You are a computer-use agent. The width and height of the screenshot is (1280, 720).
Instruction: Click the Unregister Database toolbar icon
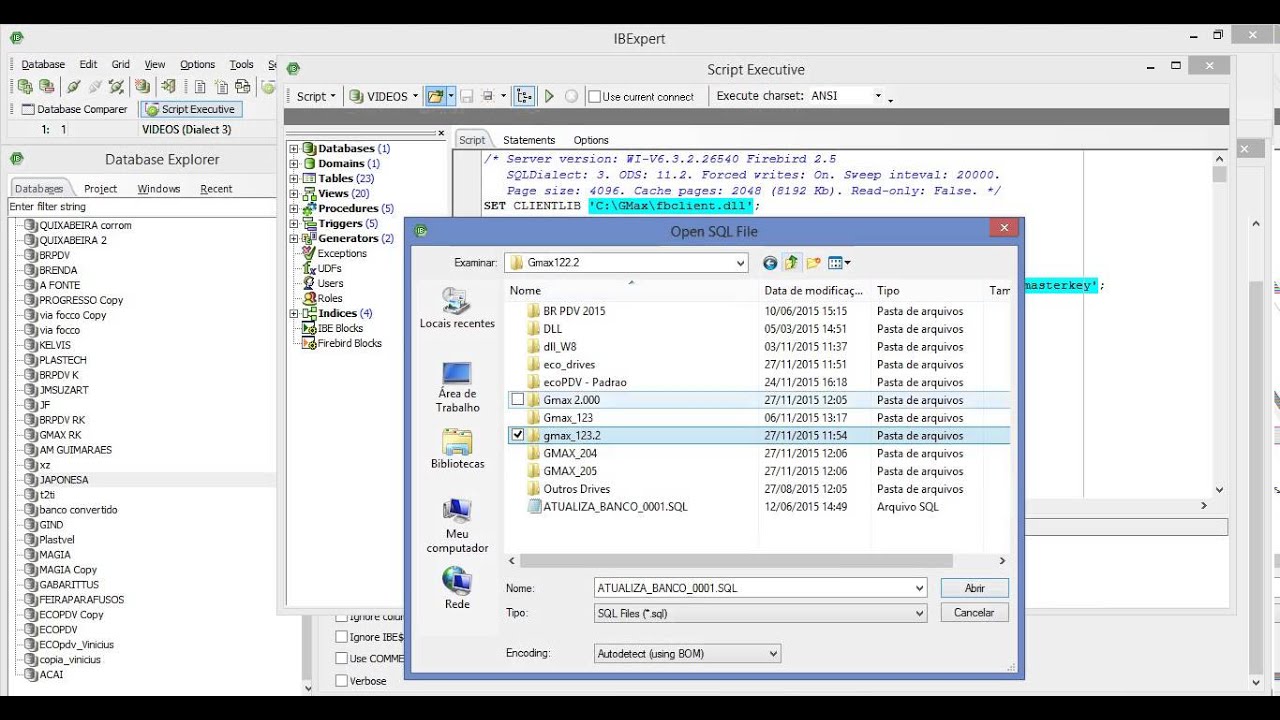(46, 87)
